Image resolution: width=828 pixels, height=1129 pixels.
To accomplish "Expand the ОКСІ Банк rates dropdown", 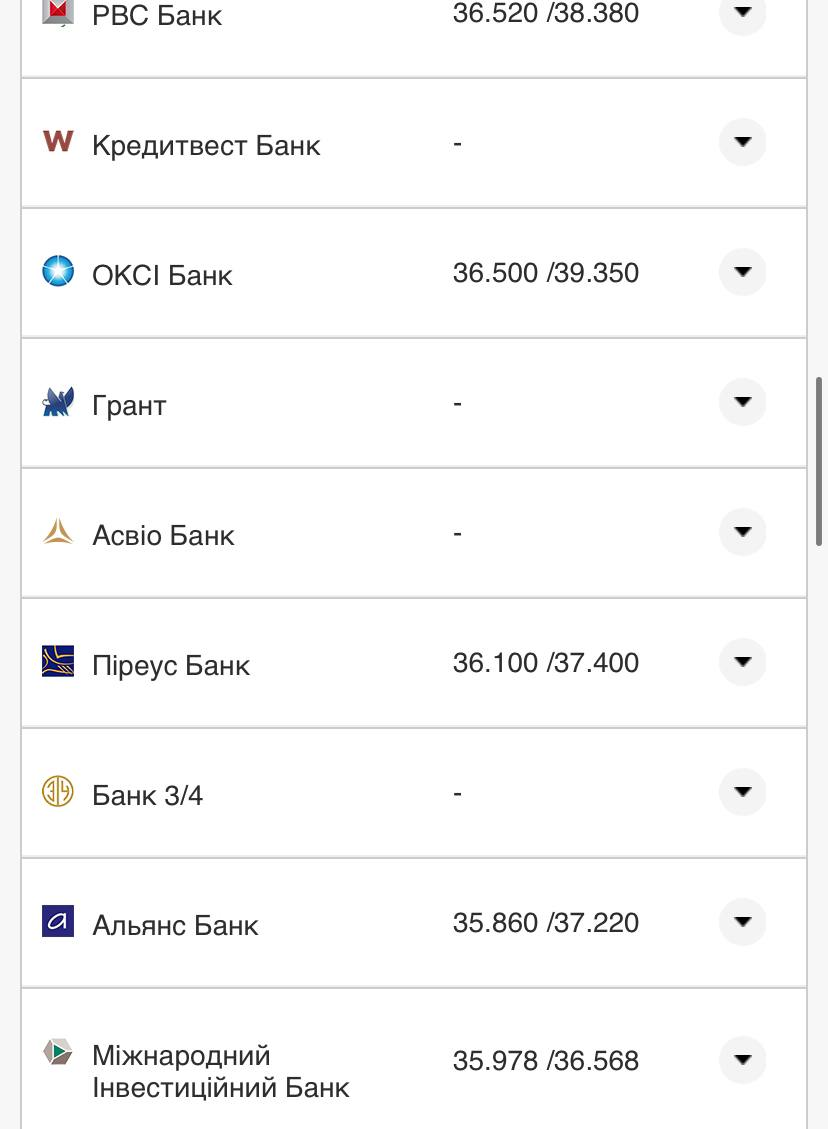I will coord(742,272).
